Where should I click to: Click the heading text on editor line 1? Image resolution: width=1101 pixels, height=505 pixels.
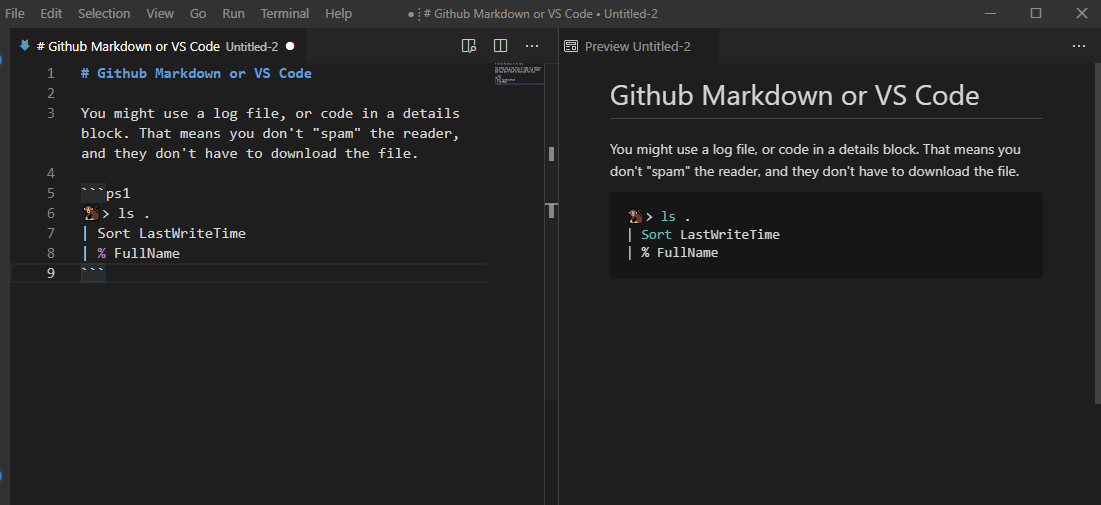click(x=196, y=74)
